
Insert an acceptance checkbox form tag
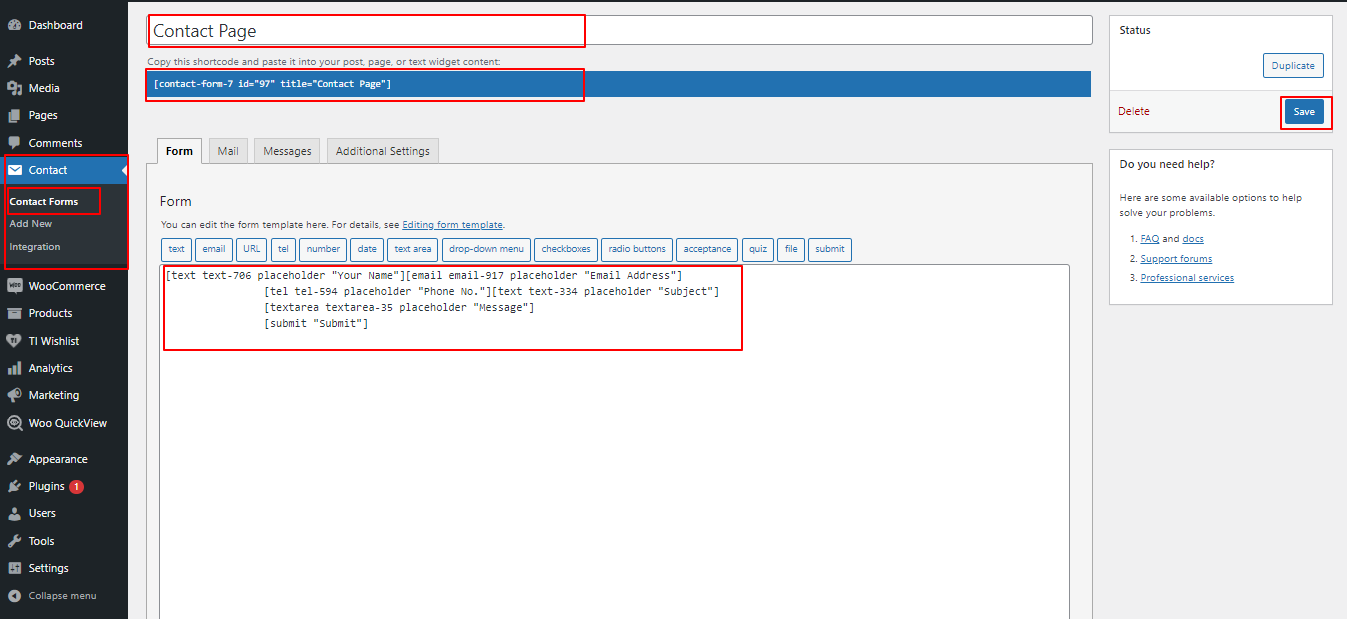[x=707, y=249]
